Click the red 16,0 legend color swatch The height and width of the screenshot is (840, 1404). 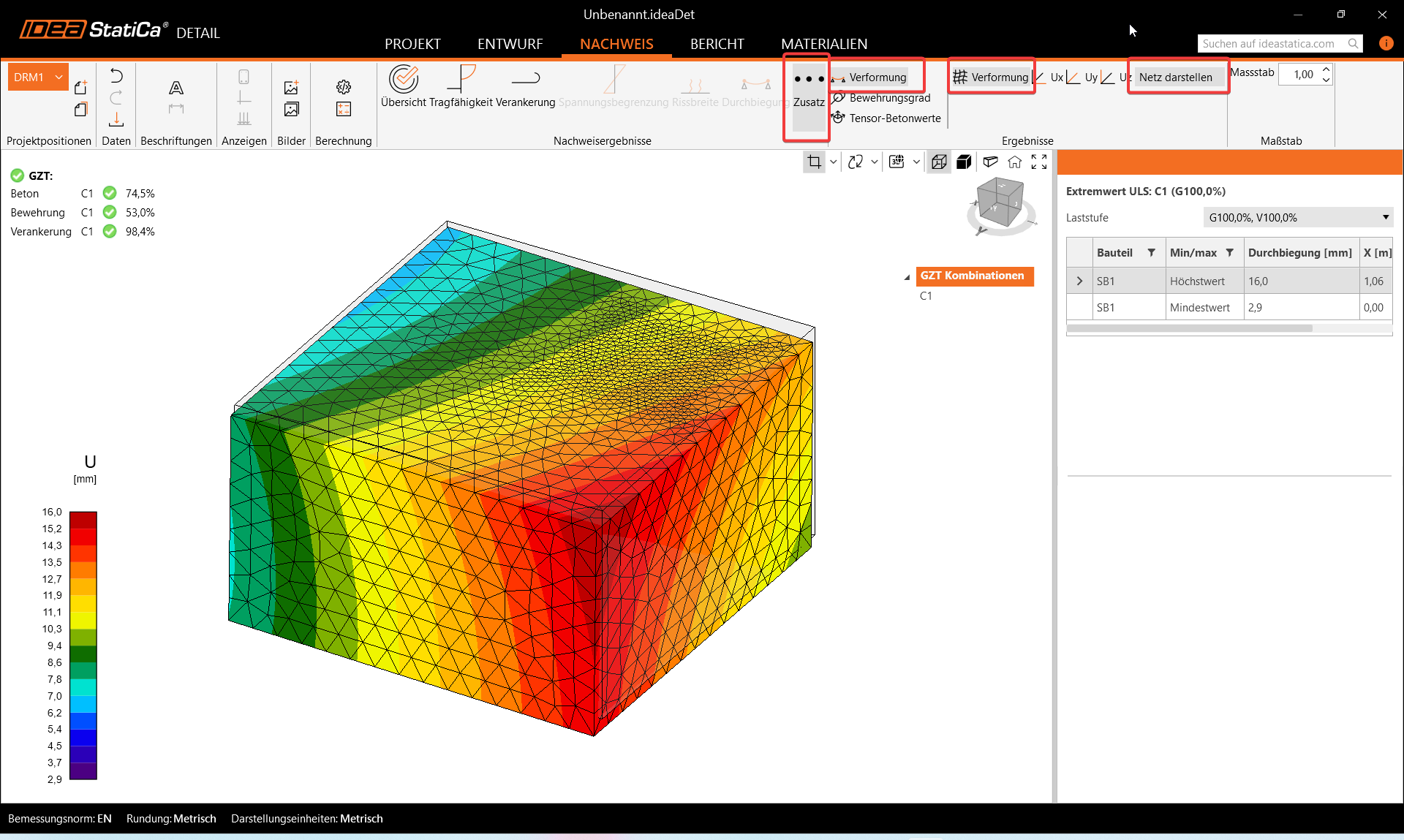(83, 519)
